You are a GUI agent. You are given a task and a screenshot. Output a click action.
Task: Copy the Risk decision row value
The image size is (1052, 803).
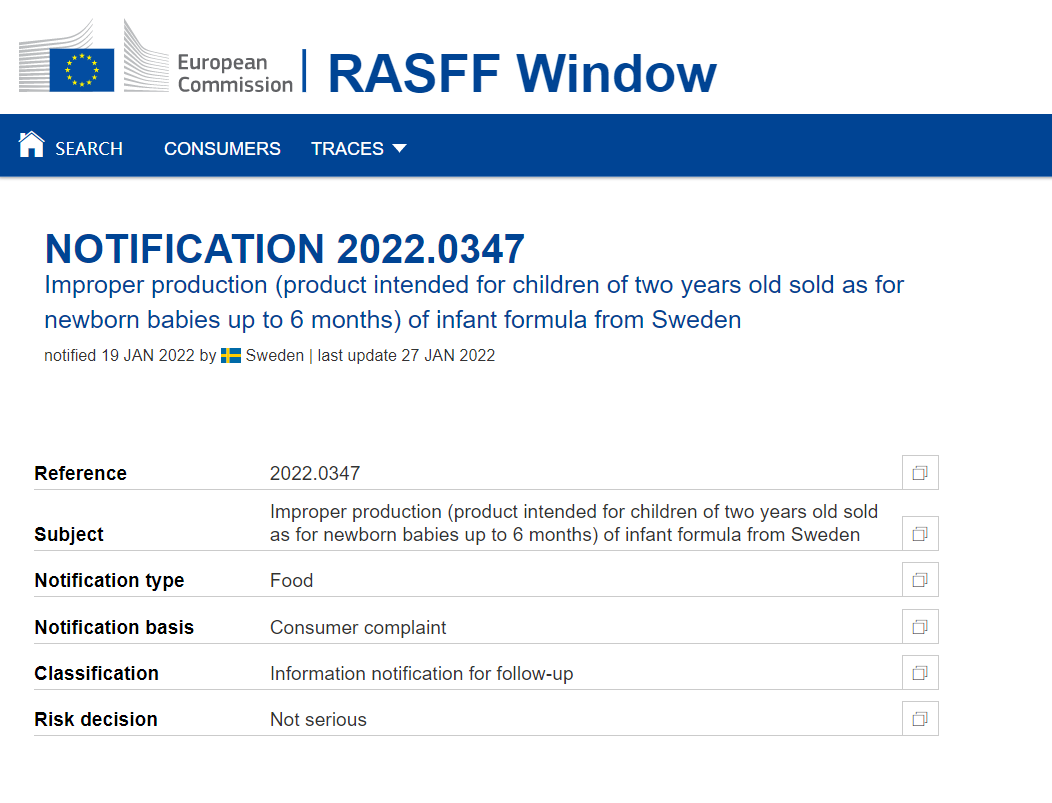pyautogui.click(x=920, y=719)
